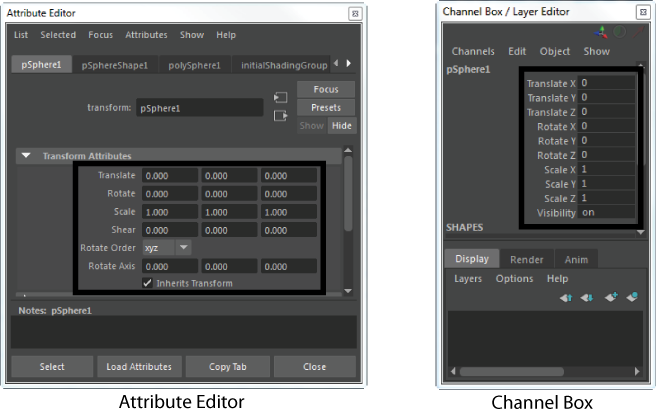Click the move layer down icon
Image resolution: width=656 pixels, height=414 pixels.
pos(587,298)
